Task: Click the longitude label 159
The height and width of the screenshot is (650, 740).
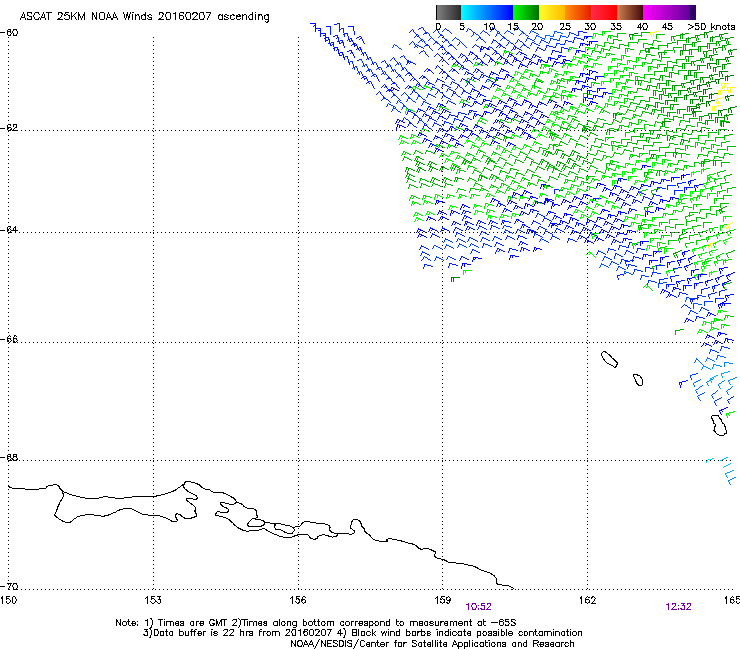Action: [x=442, y=600]
